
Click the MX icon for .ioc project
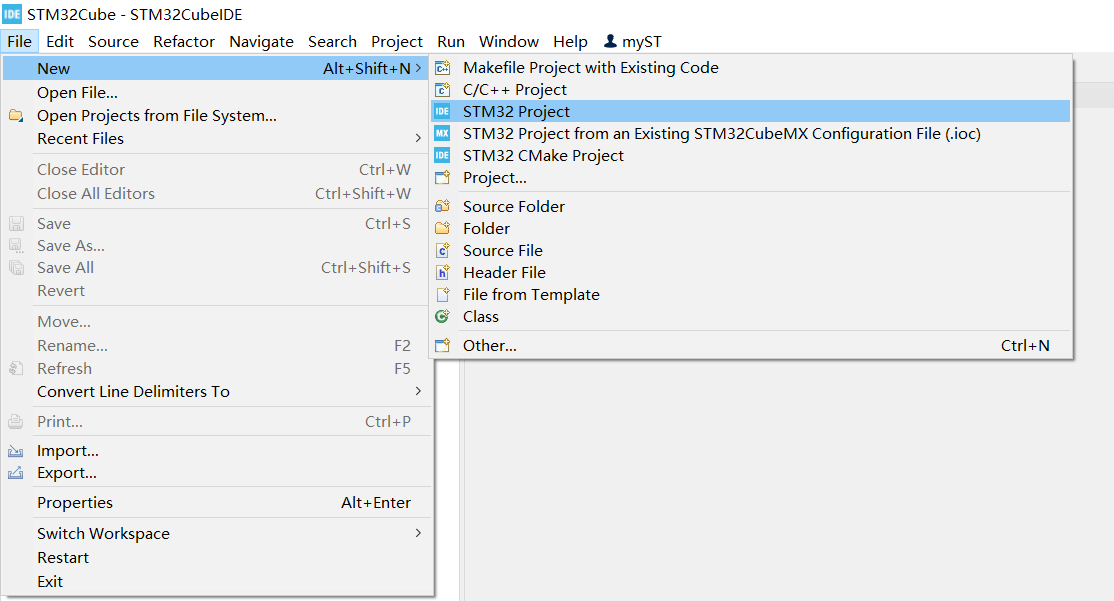(443, 134)
